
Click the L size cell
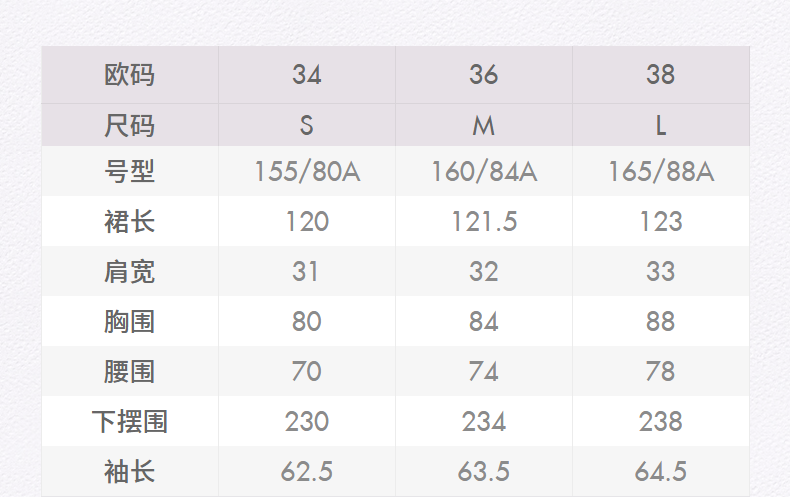(661, 126)
